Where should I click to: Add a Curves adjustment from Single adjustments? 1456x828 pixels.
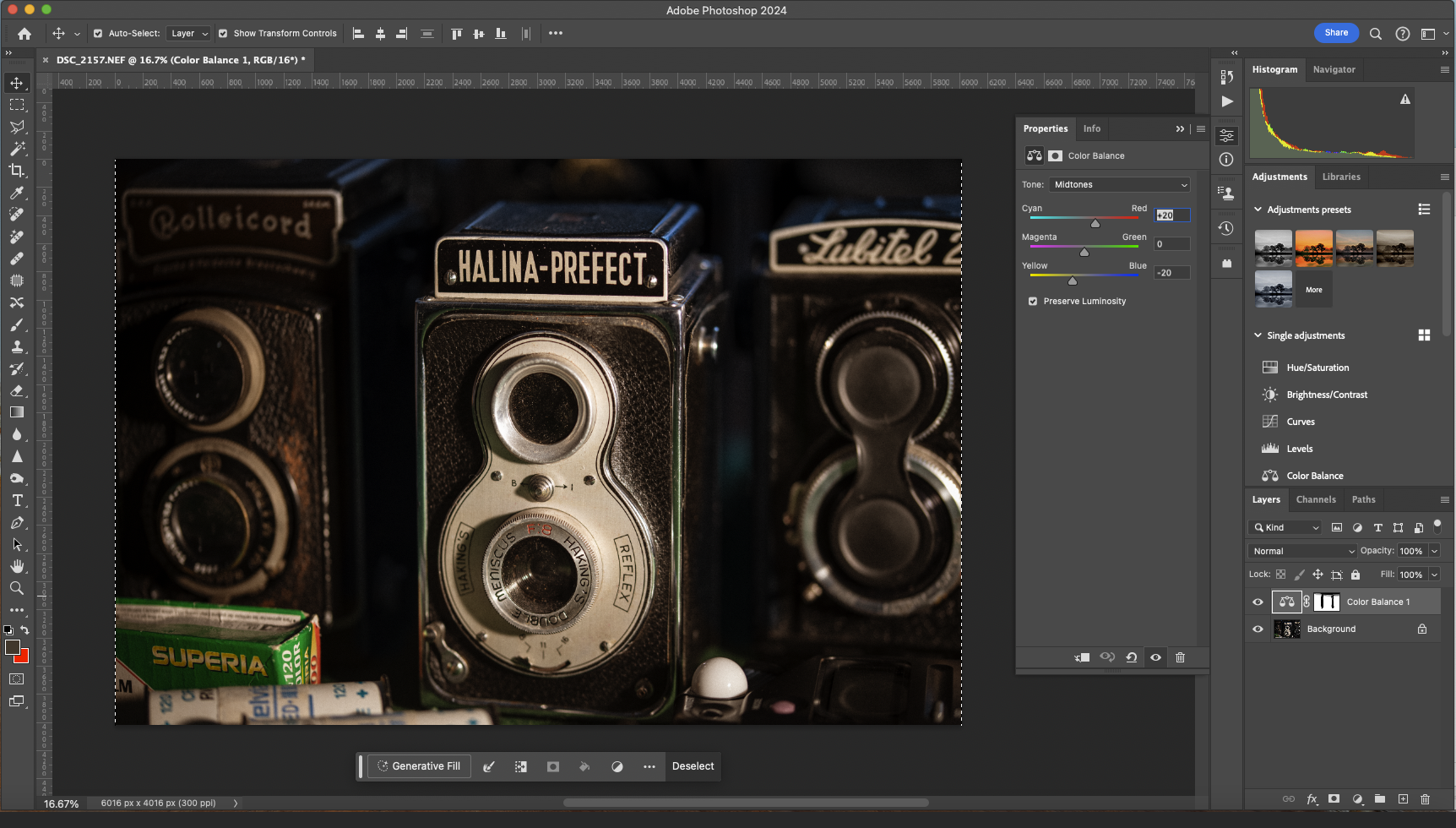point(1301,421)
